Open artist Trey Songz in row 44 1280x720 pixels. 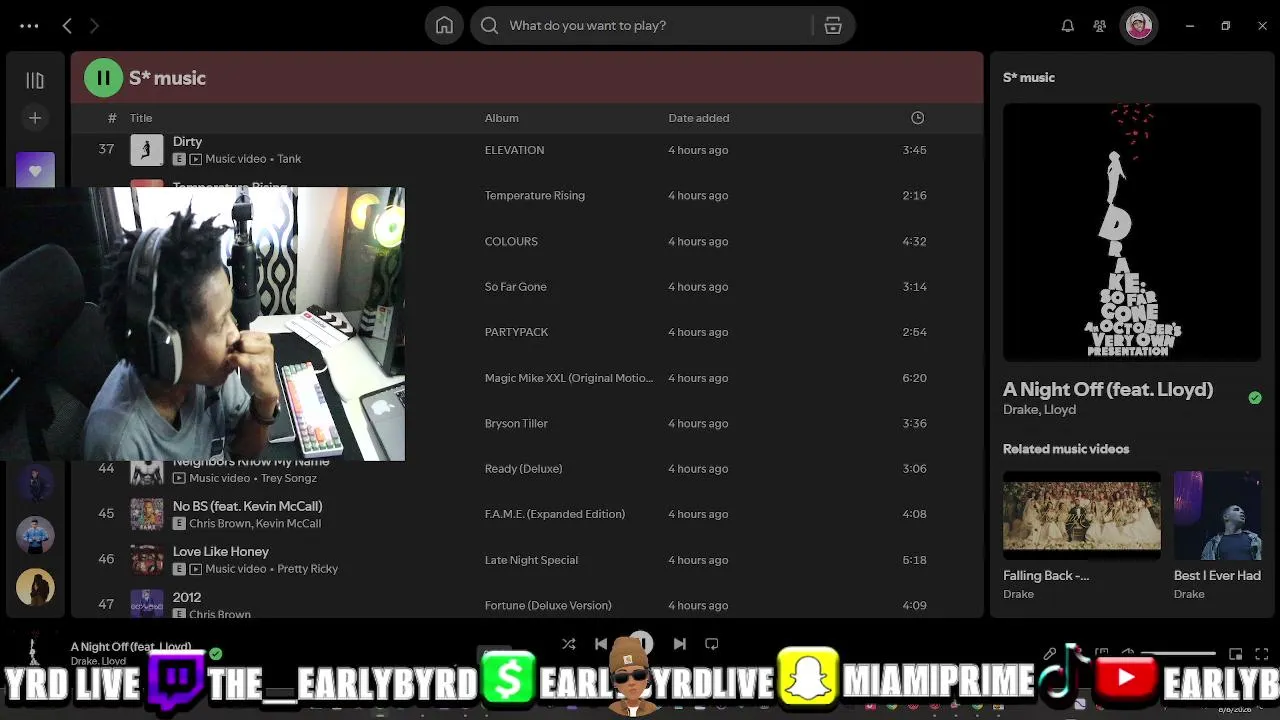point(289,478)
